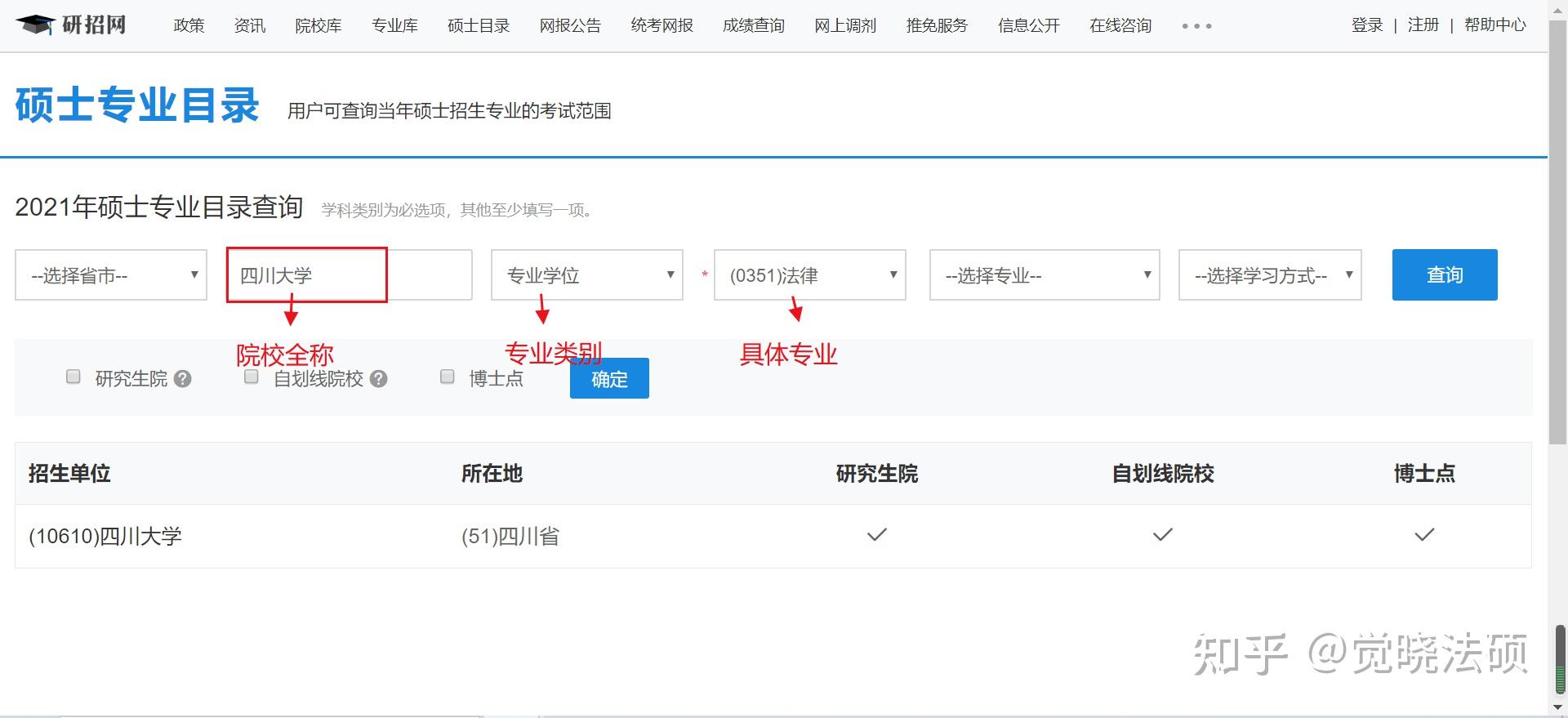Open the 资讯 nav item
The image size is (1568, 718).
[x=249, y=25]
